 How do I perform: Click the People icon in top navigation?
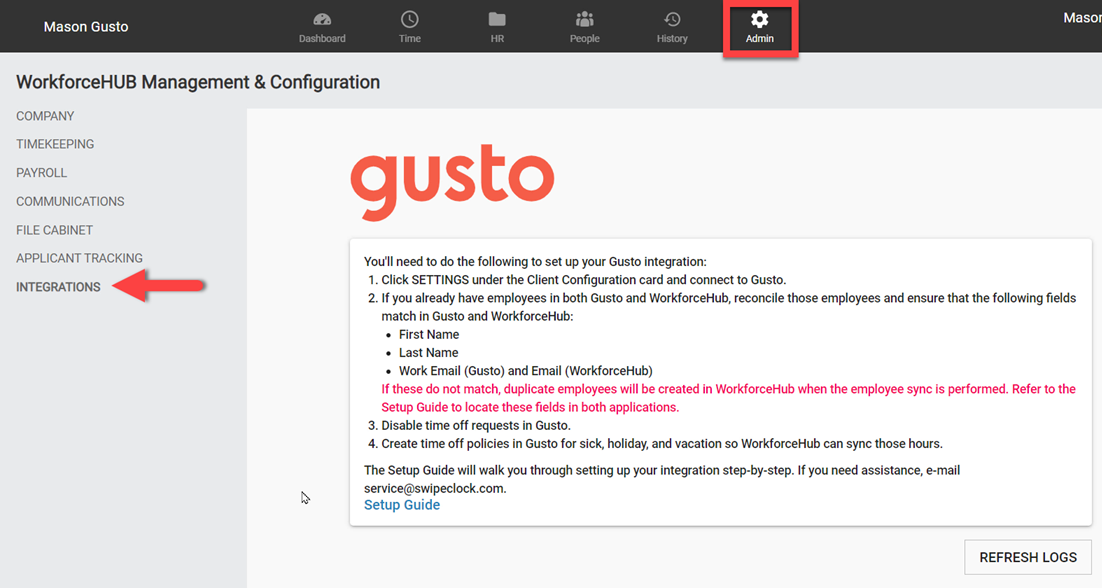click(584, 26)
